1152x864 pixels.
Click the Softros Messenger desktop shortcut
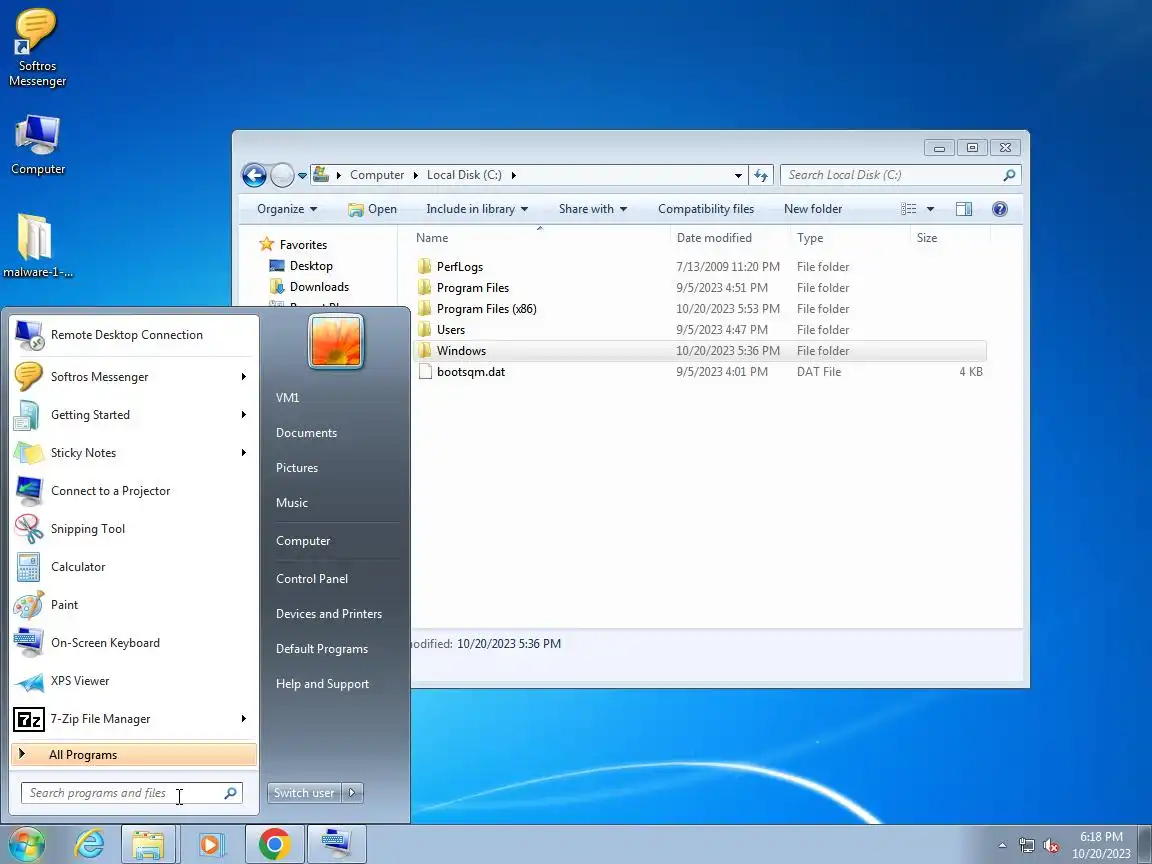coord(37,48)
